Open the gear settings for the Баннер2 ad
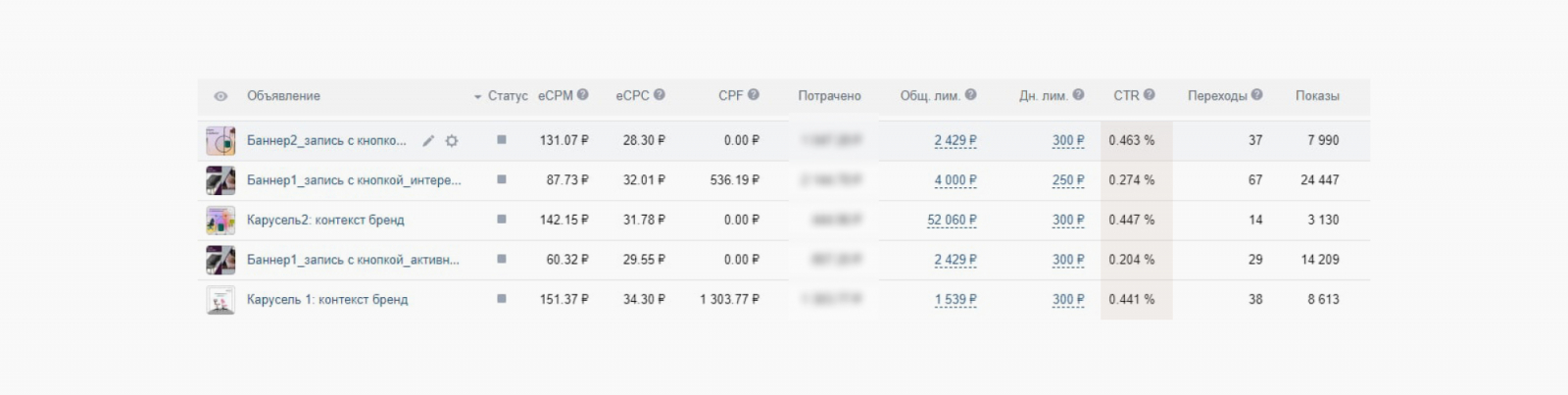Screen dimensions: 1568x395 (x=452, y=141)
